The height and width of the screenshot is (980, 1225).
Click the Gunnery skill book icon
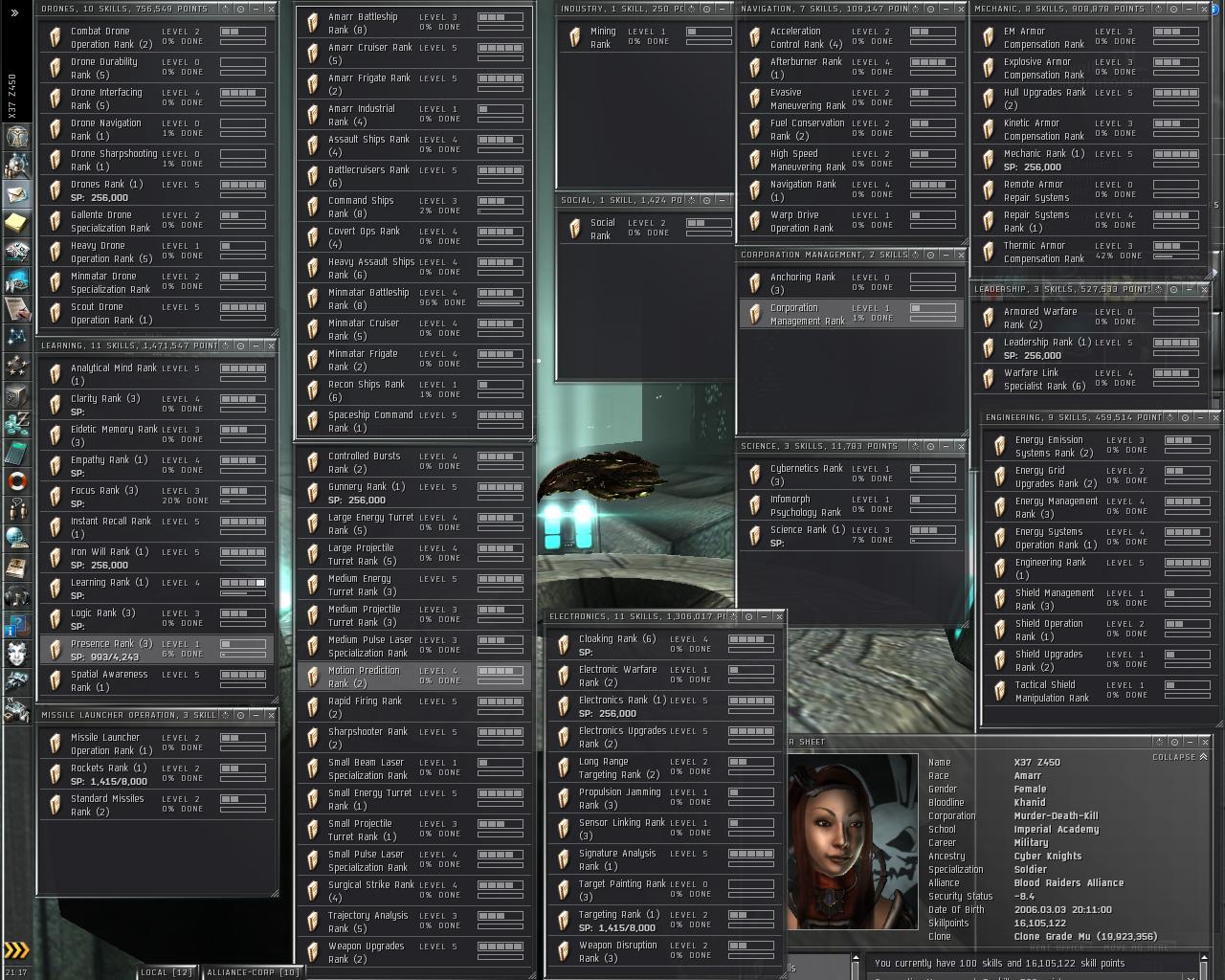[x=313, y=493]
